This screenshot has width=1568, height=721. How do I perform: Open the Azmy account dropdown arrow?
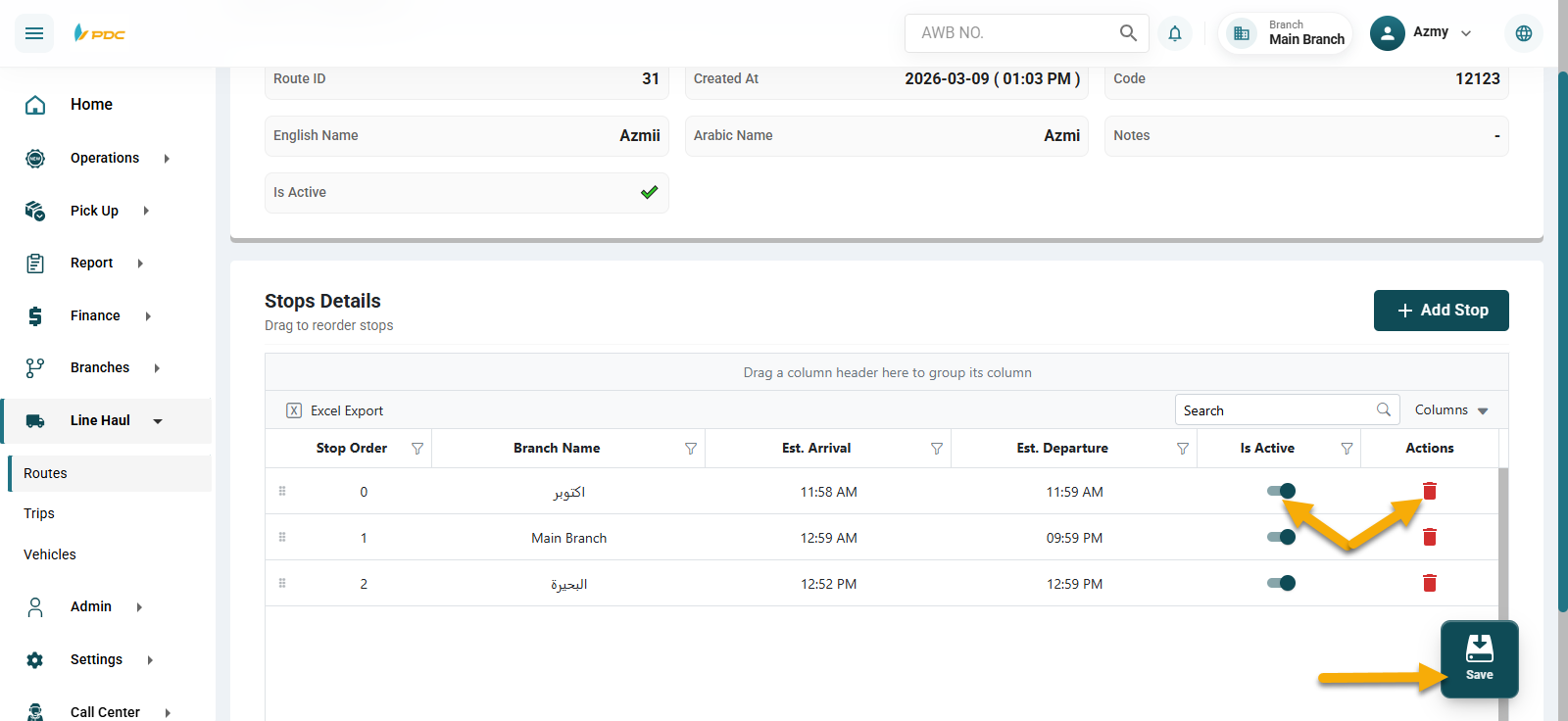1466,33
